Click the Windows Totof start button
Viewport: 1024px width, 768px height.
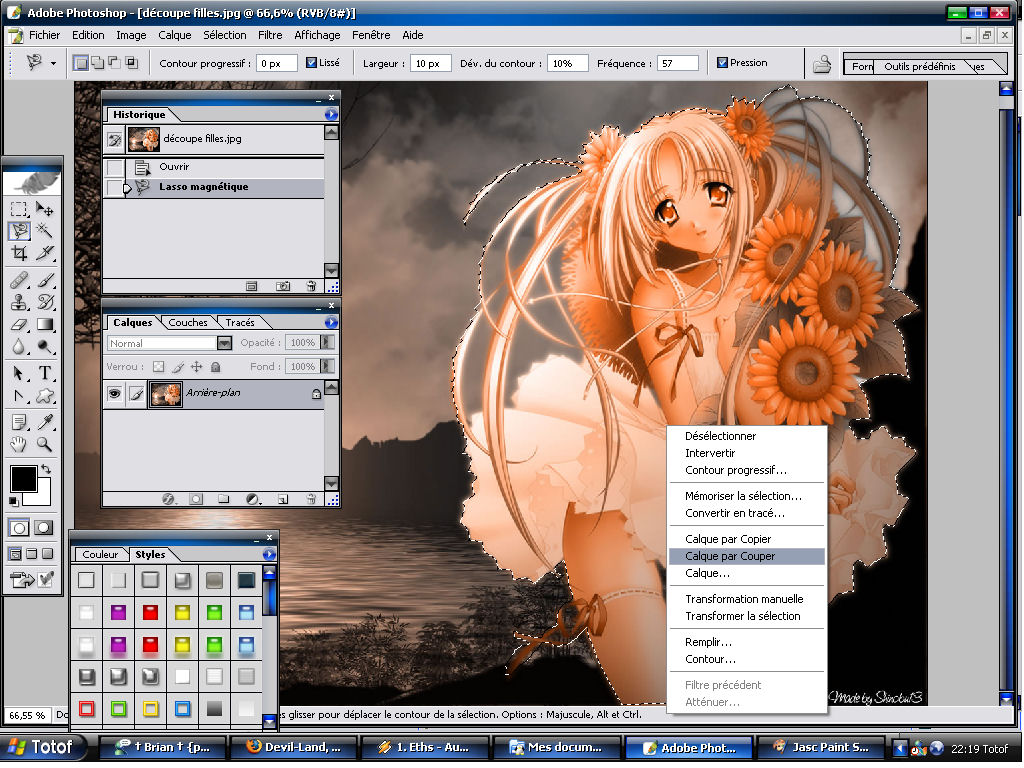click(x=44, y=747)
